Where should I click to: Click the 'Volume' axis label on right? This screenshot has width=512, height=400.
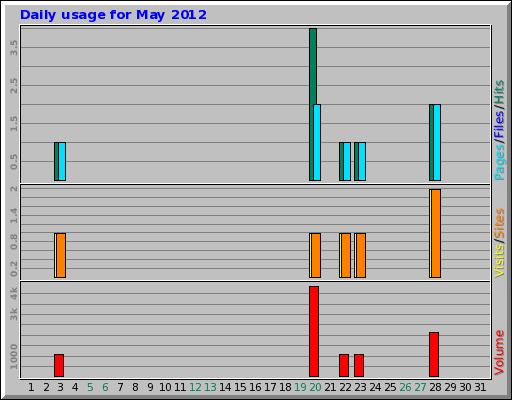[499, 353]
